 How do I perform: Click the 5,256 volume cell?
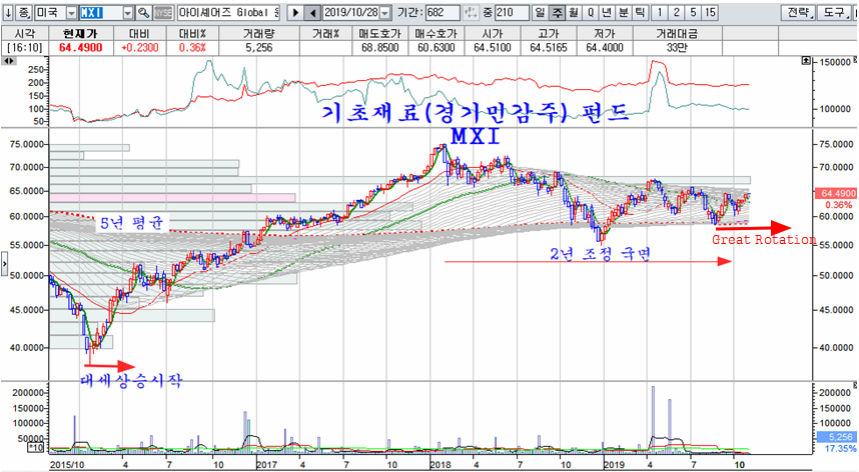259,48
